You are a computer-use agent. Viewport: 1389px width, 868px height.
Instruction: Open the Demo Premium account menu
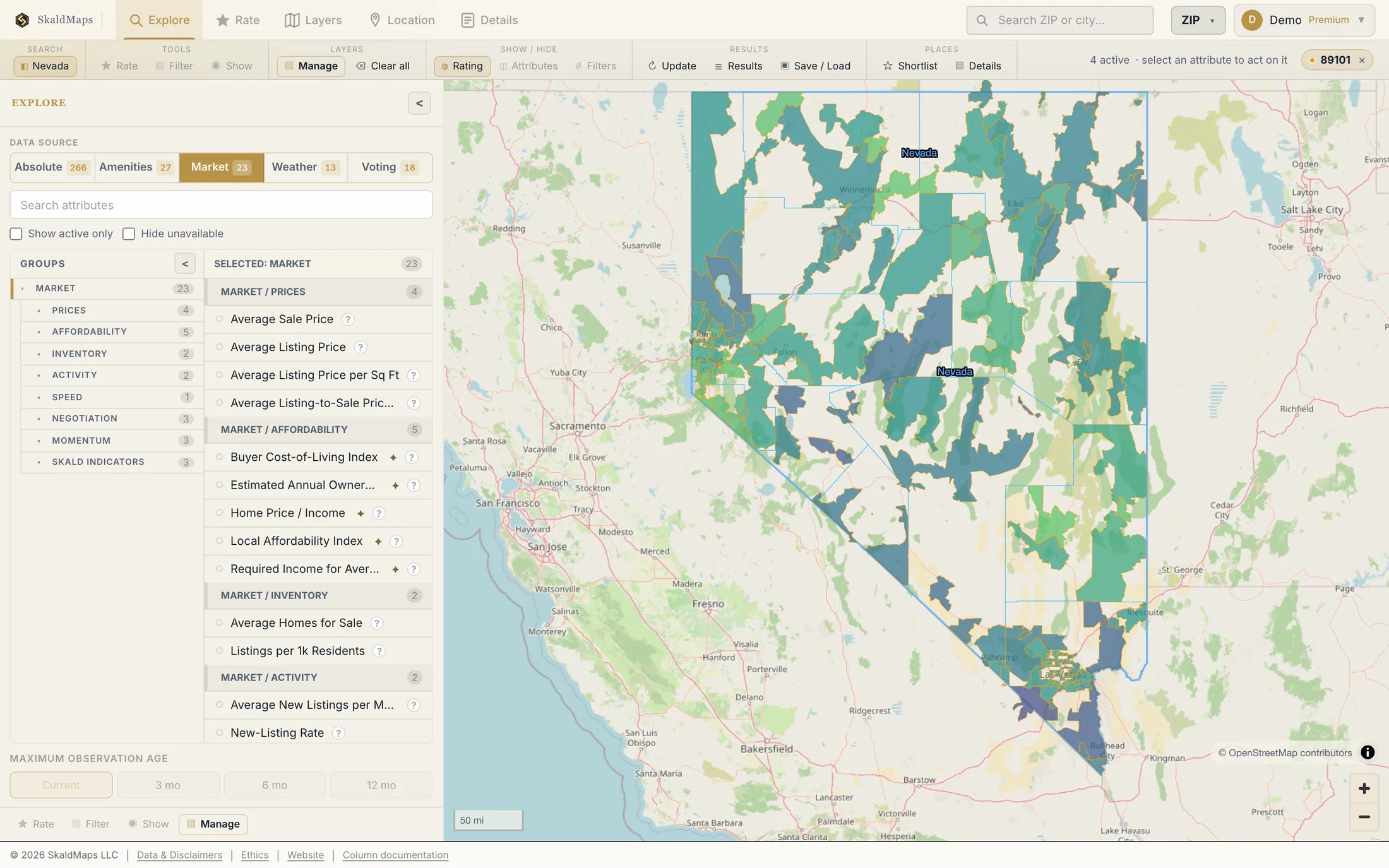coord(1304,20)
